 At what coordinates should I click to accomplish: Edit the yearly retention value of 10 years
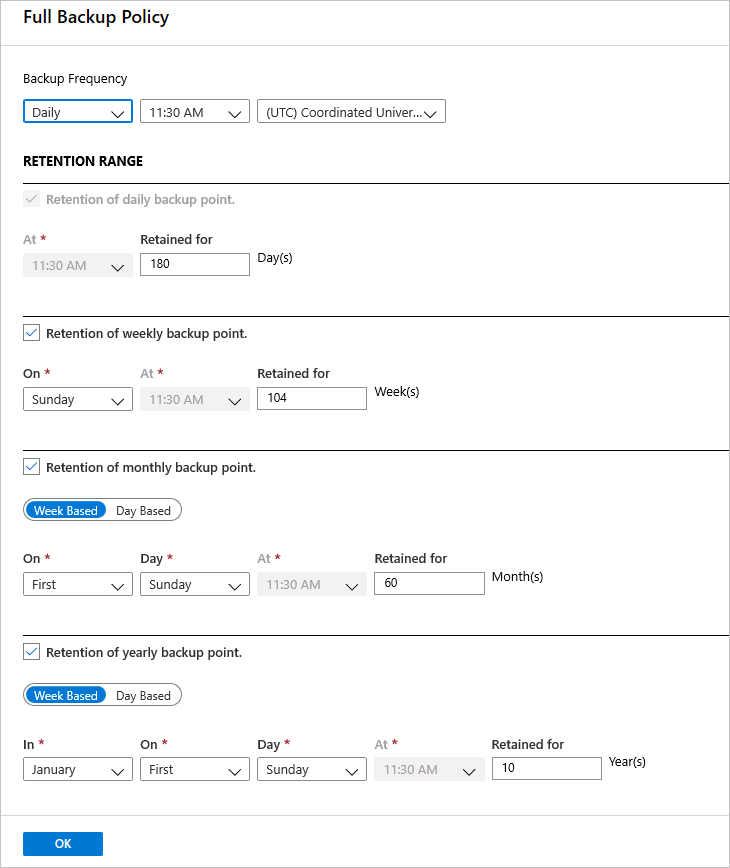546,768
